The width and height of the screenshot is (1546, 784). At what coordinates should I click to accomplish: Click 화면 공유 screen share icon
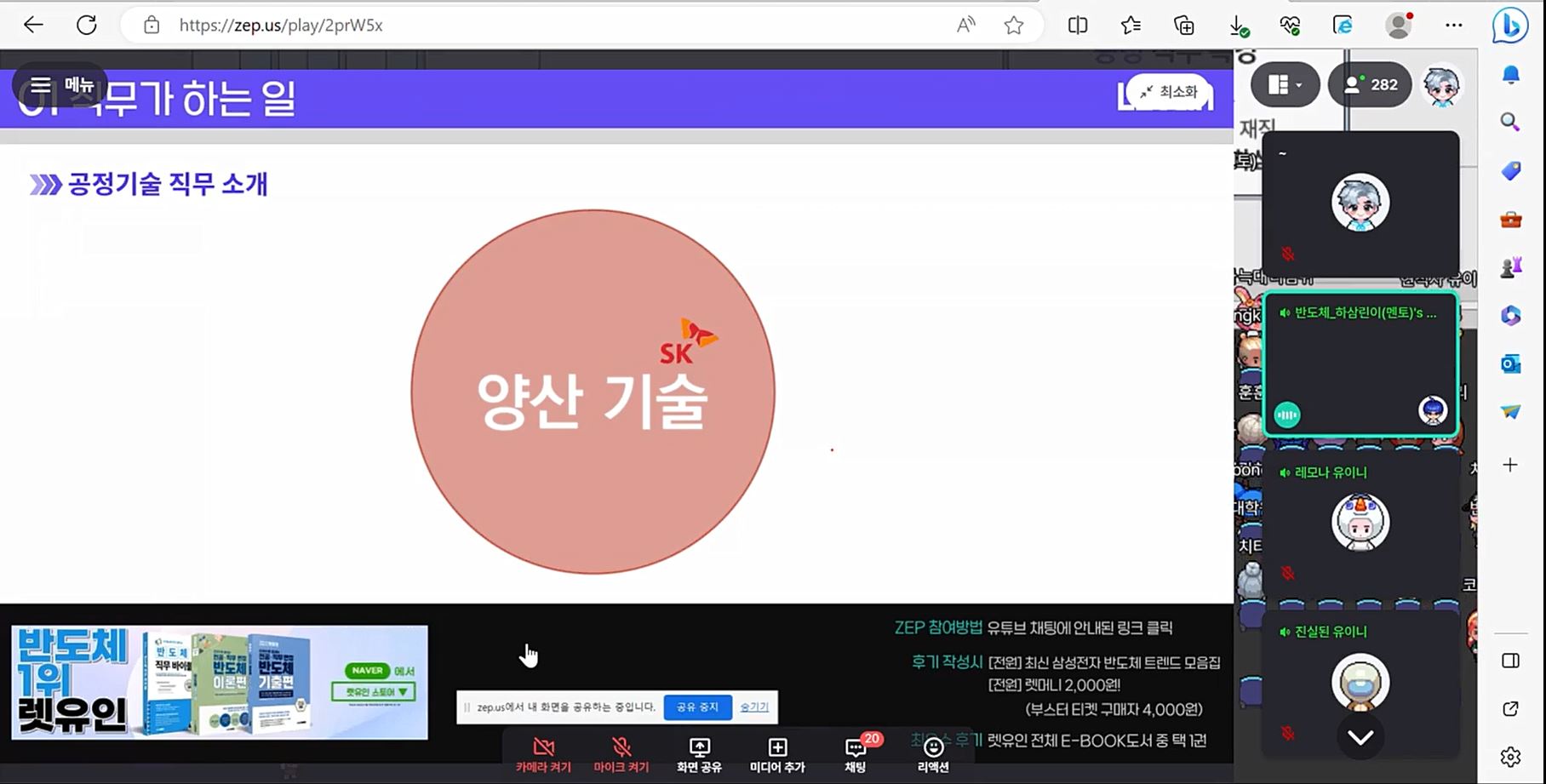(x=699, y=754)
